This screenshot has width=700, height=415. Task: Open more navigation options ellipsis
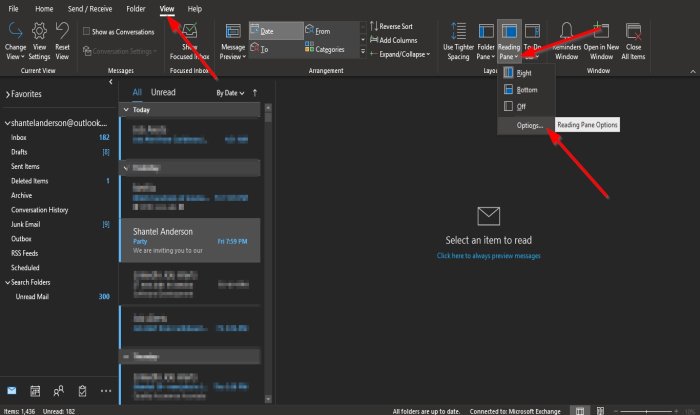(106, 391)
